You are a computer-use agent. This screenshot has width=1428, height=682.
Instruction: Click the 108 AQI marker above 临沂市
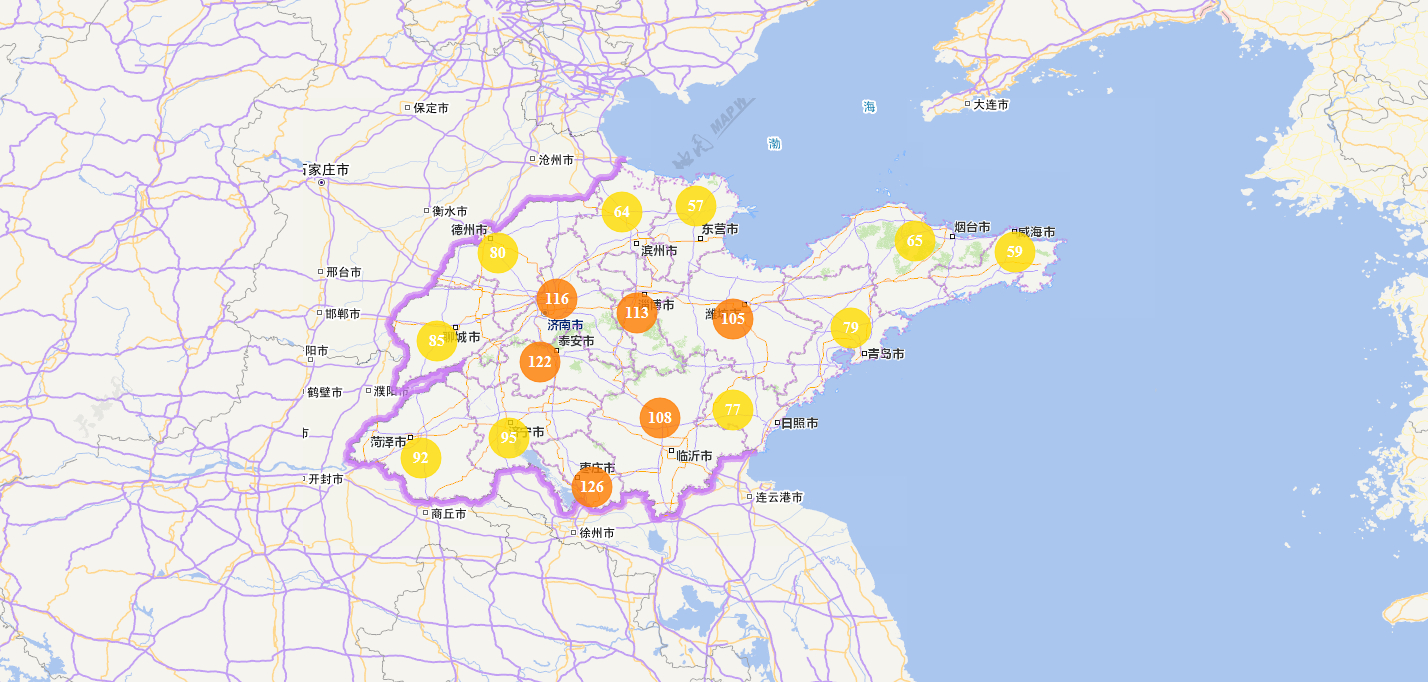(x=659, y=418)
